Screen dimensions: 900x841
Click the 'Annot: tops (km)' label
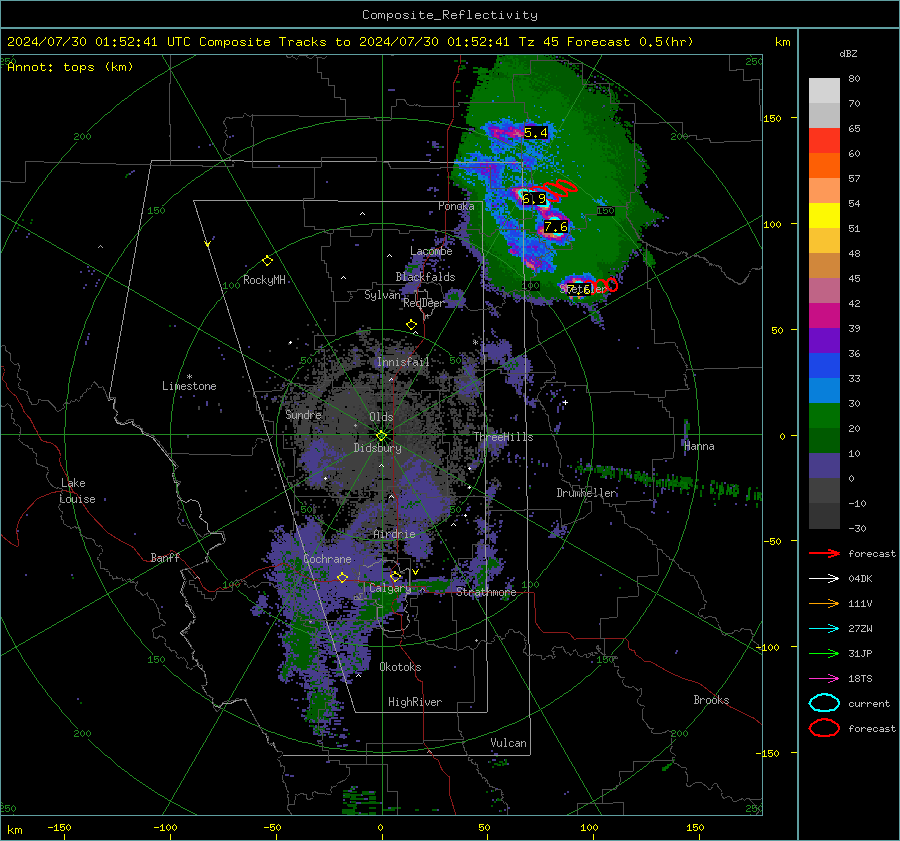pyautogui.click(x=70, y=67)
